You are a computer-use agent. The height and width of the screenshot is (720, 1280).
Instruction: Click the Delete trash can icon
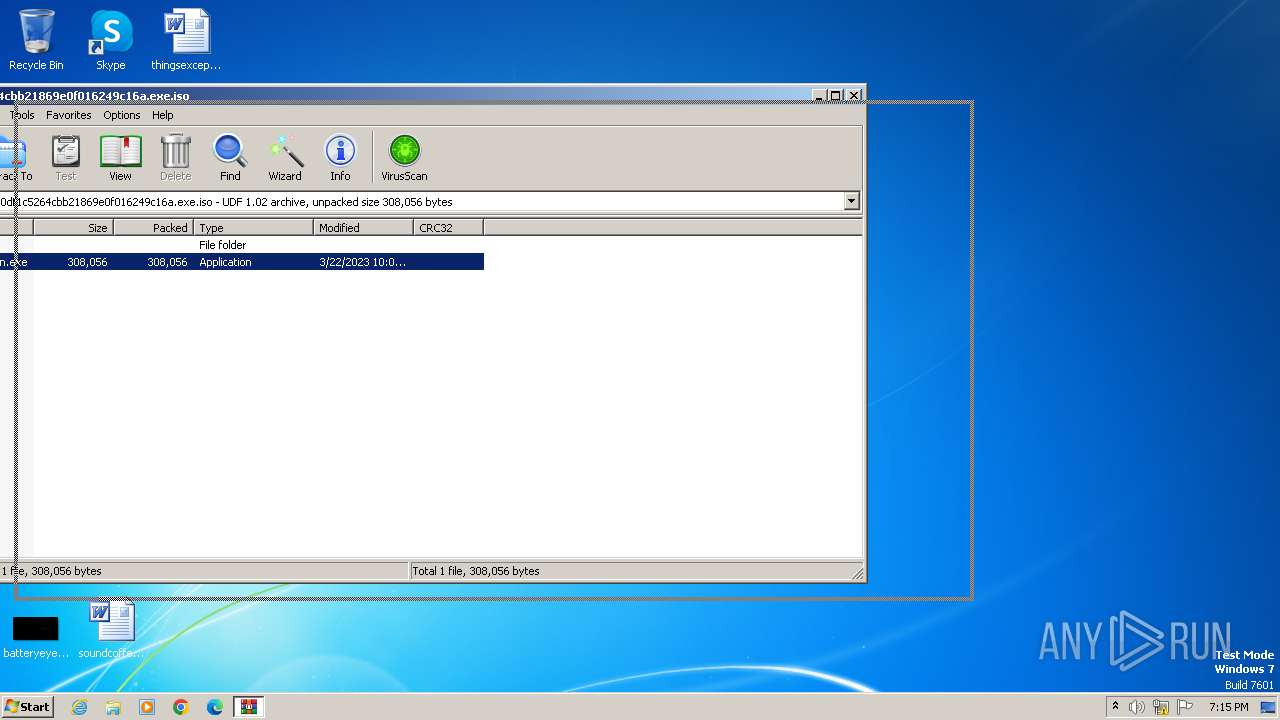[x=175, y=158]
